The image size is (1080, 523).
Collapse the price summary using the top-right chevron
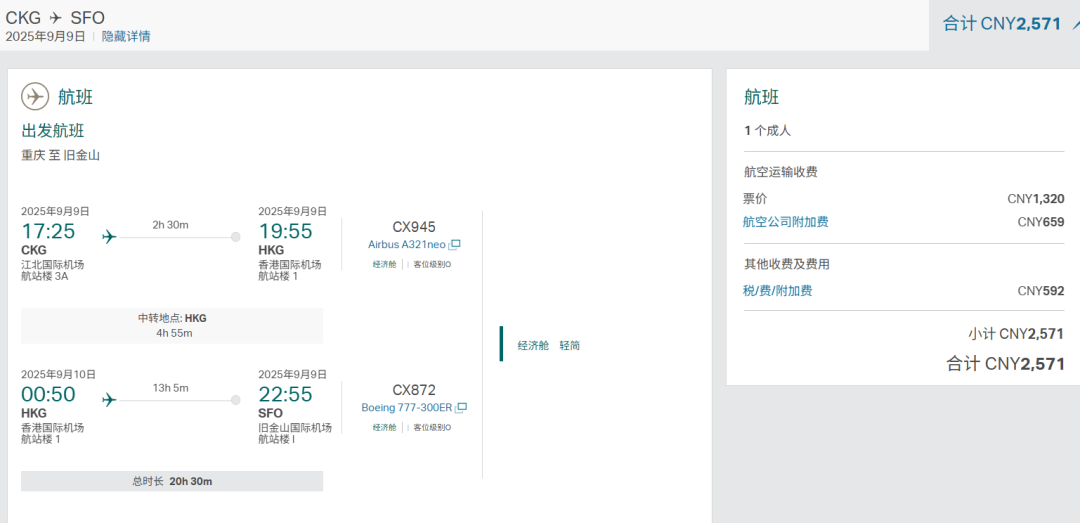1074,23
